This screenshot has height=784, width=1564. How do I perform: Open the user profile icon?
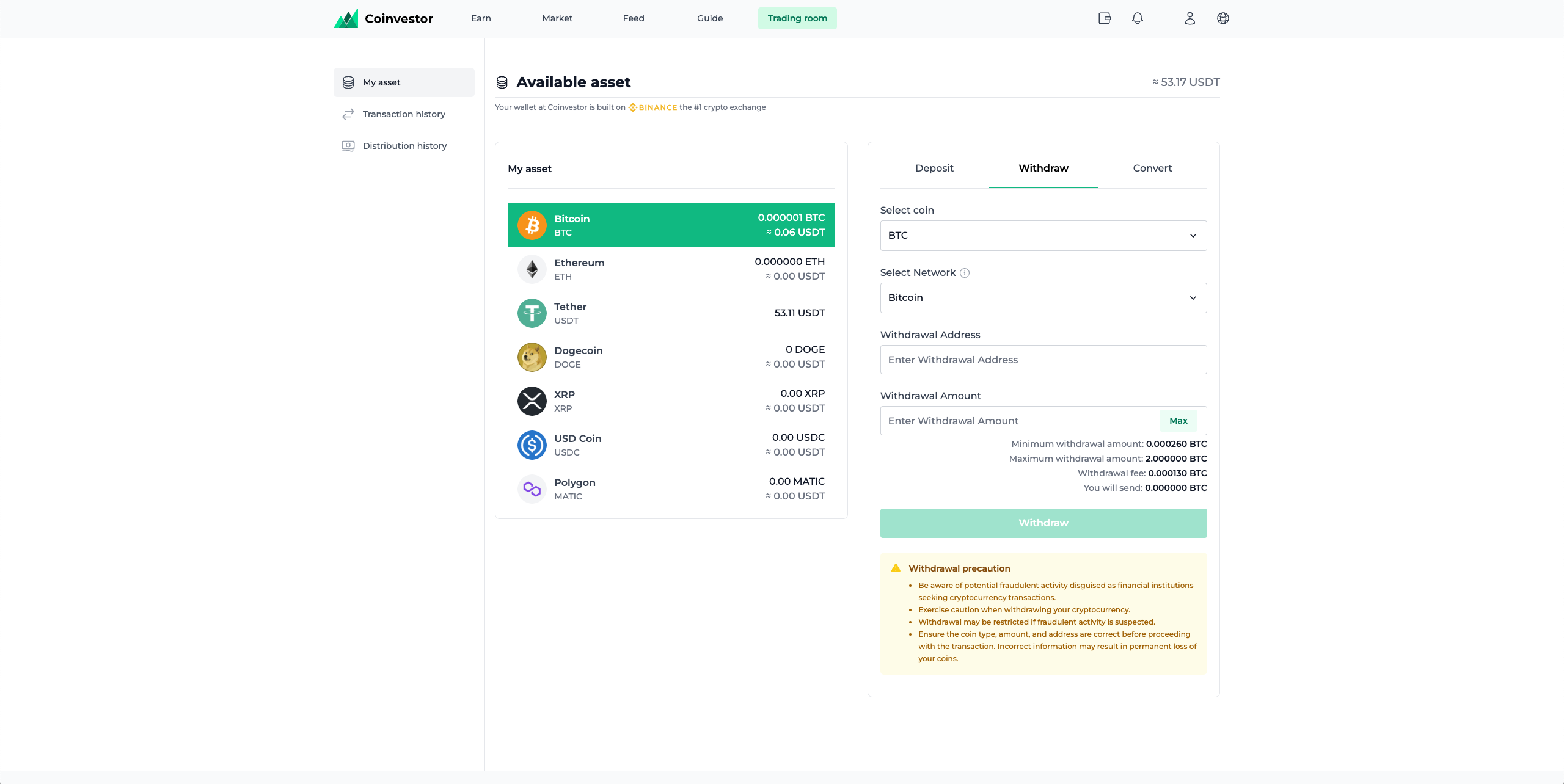tap(1189, 18)
